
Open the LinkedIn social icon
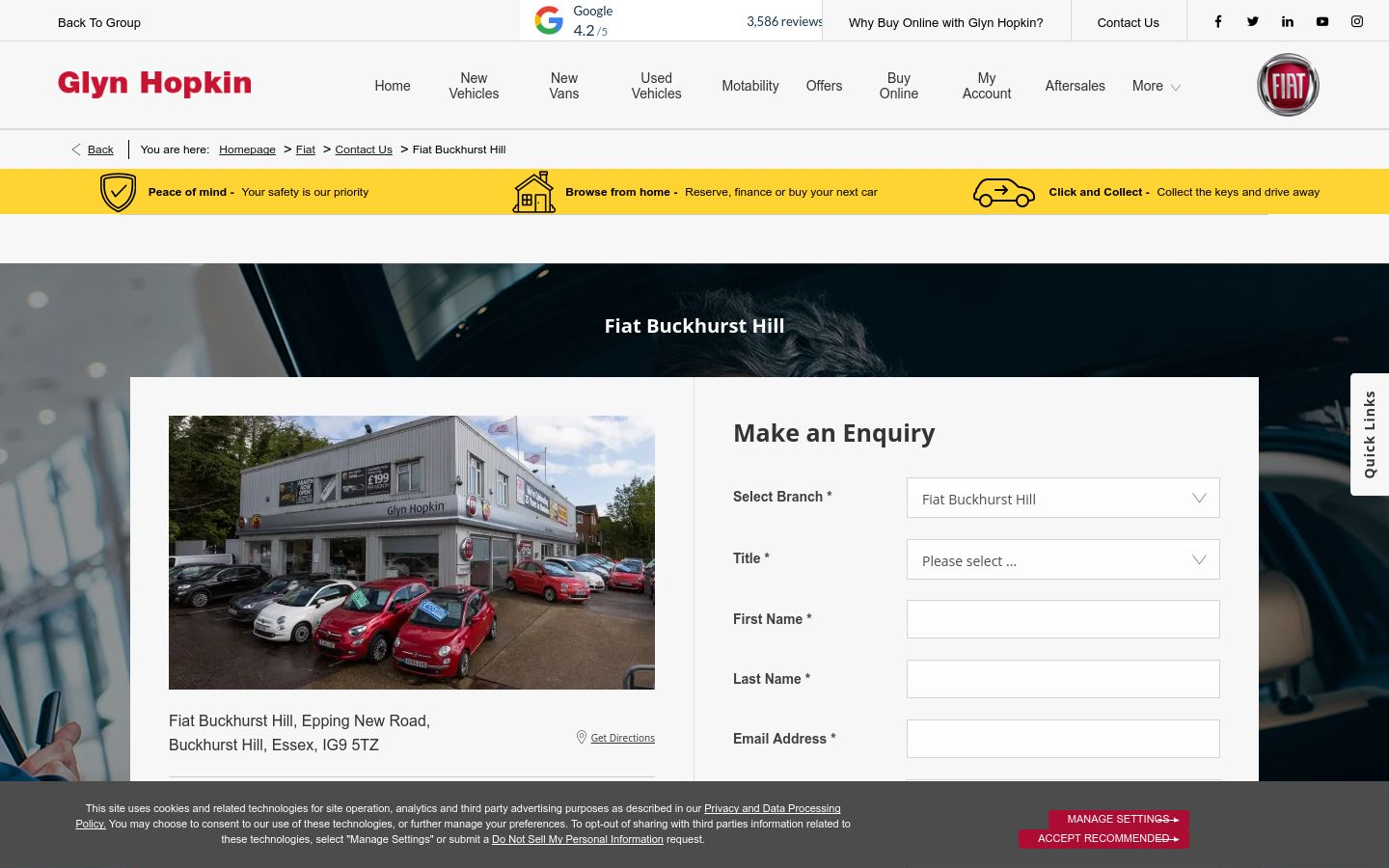[1288, 21]
